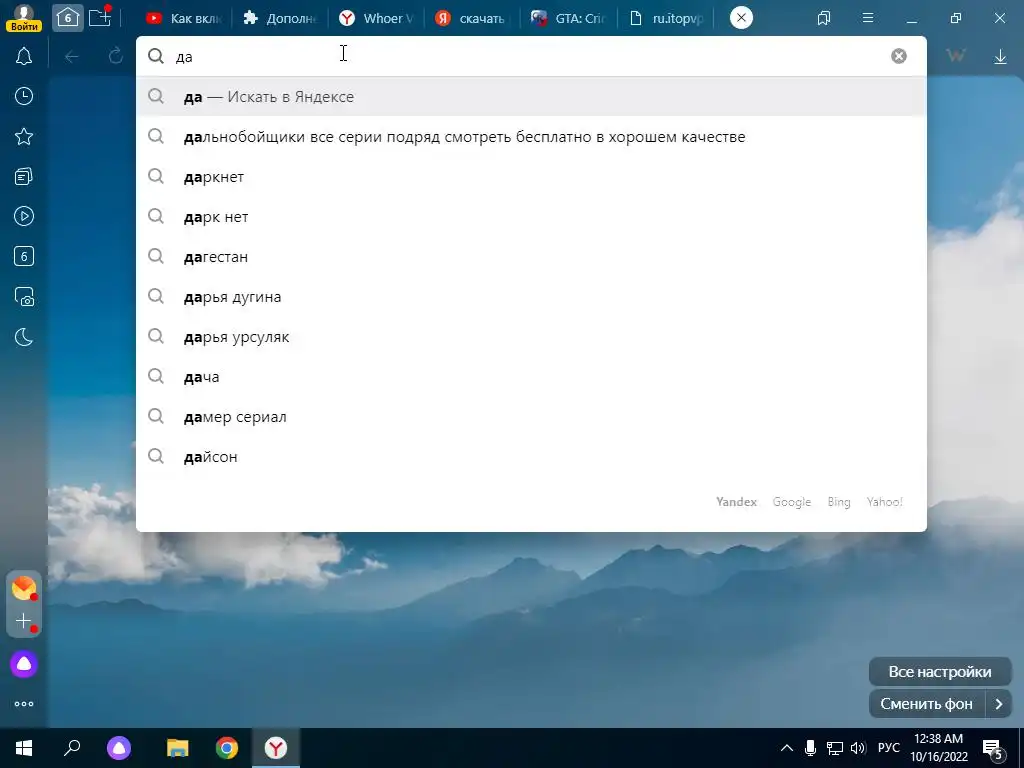Switch search engine to Bing
1024x768 pixels.
coord(839,502)
